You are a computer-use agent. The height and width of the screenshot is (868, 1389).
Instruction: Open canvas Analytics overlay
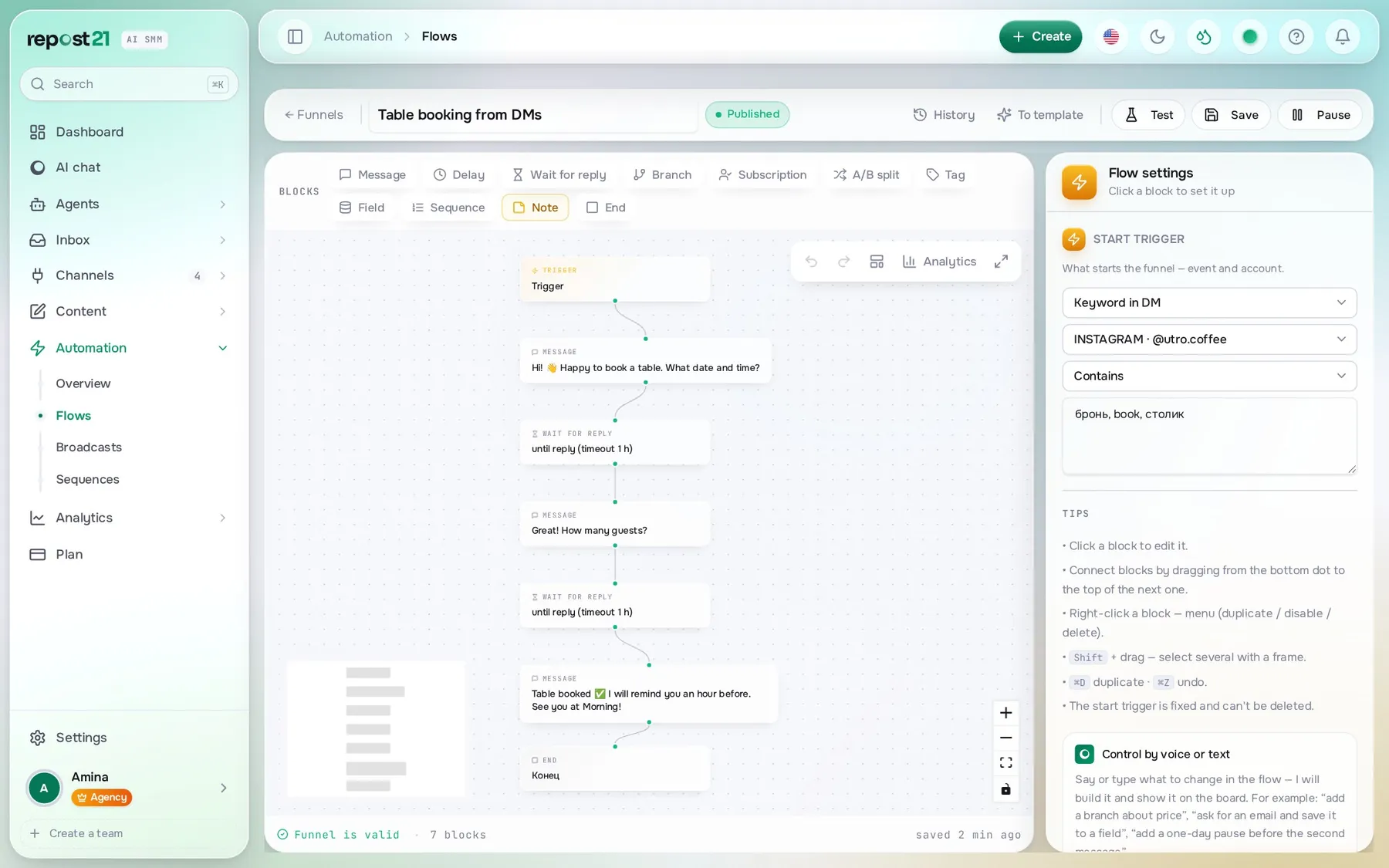point(939,262)
